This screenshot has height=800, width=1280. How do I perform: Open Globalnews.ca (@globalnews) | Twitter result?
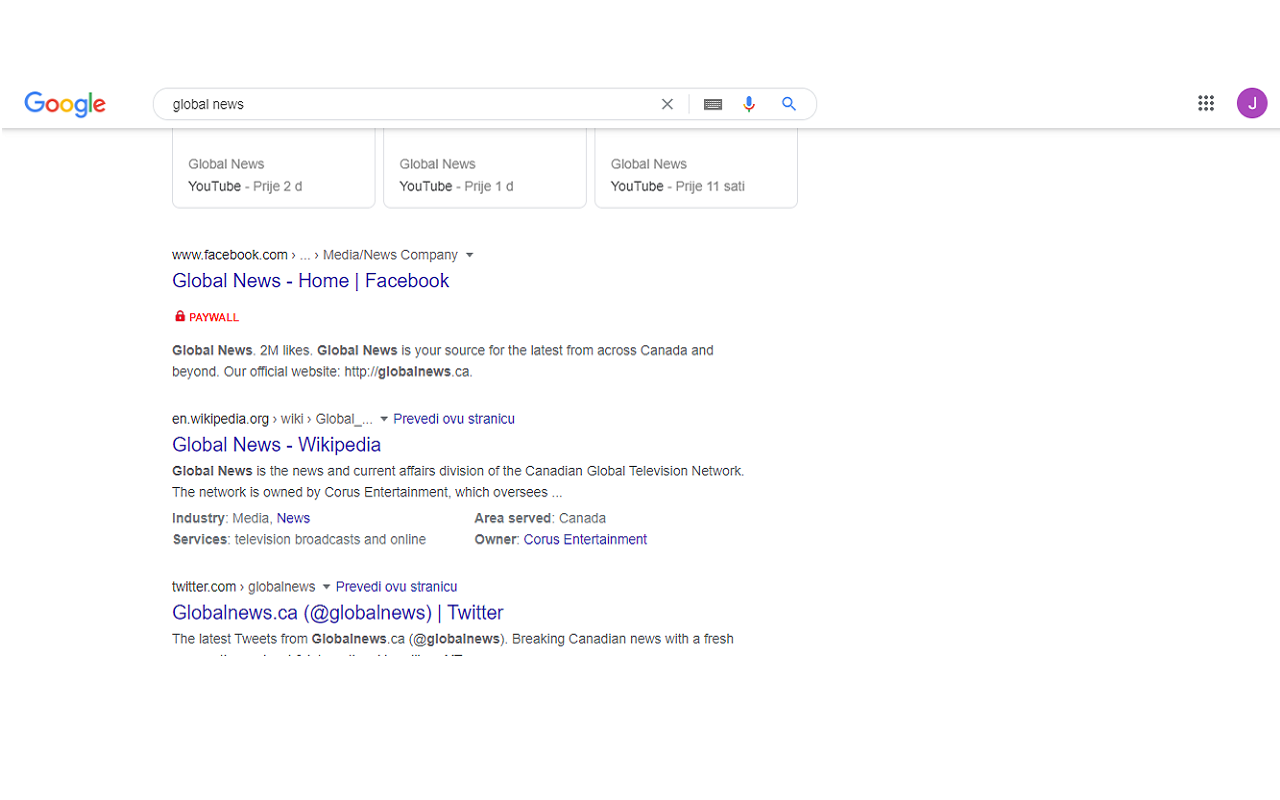pyautogui.click(x=338, y=613)
